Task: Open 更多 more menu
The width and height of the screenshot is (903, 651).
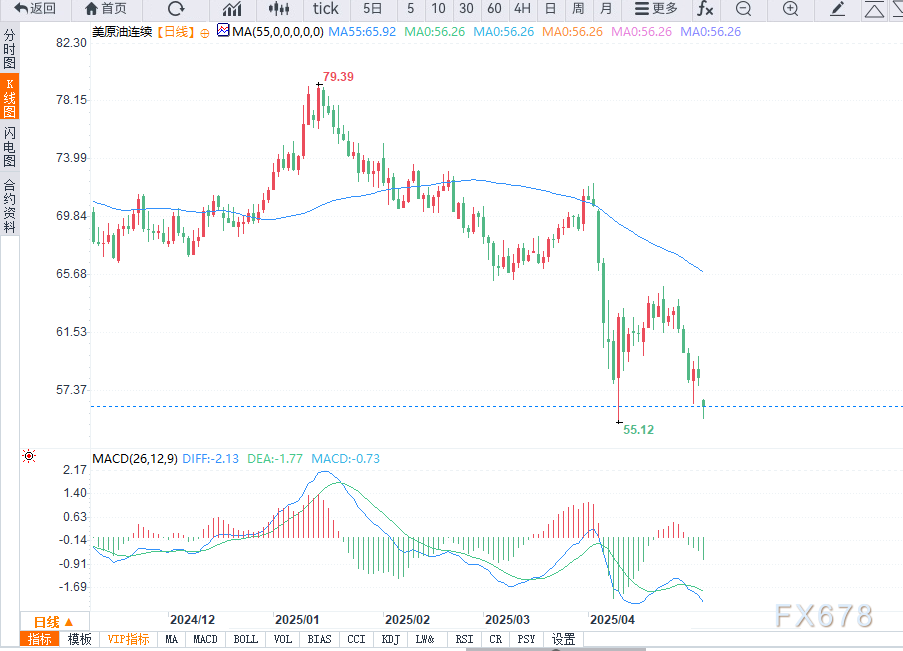Action: 656,9
